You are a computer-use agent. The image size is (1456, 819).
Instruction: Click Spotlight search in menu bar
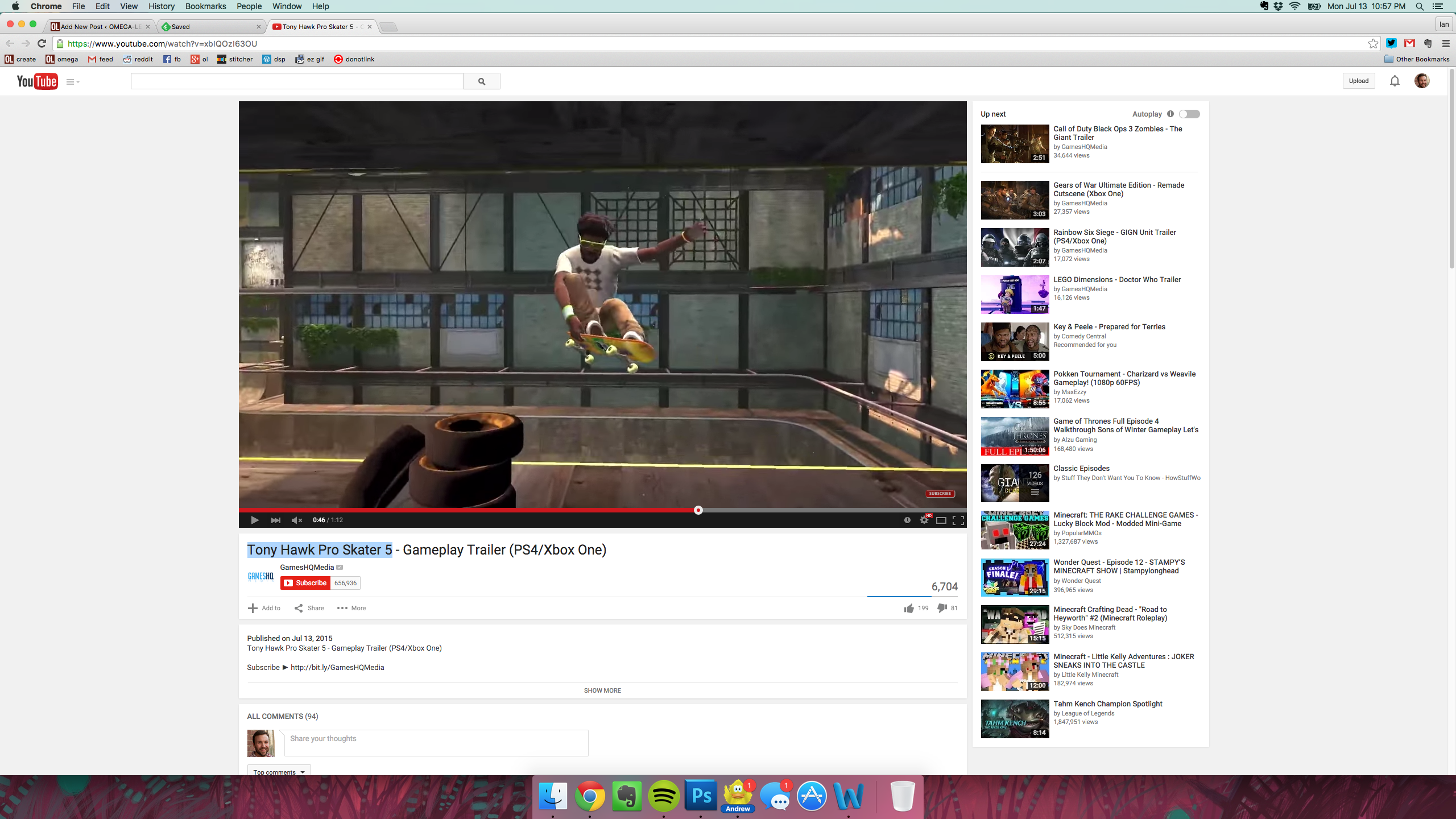coord(1420,6)
